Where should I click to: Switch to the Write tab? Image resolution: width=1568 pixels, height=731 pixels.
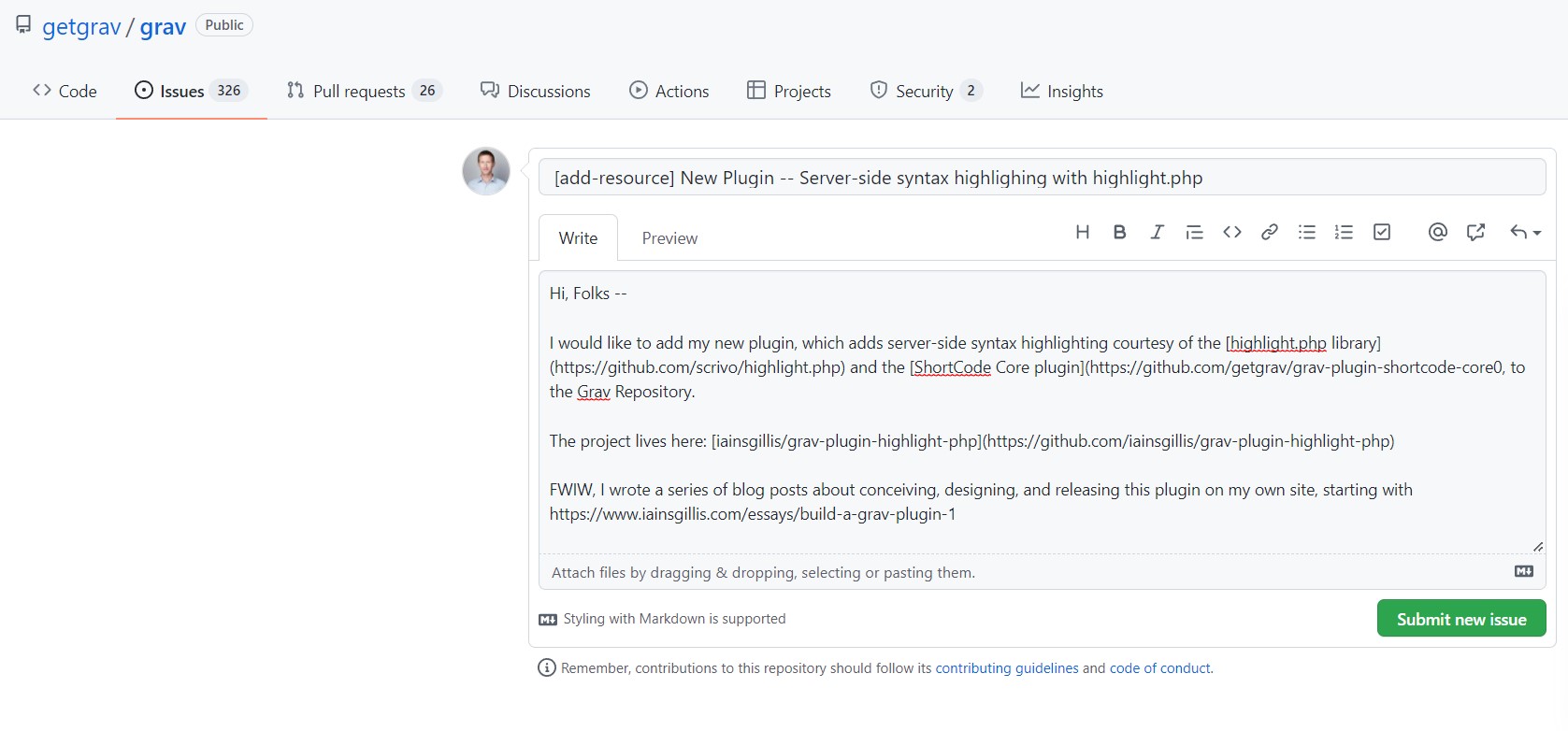578,237
